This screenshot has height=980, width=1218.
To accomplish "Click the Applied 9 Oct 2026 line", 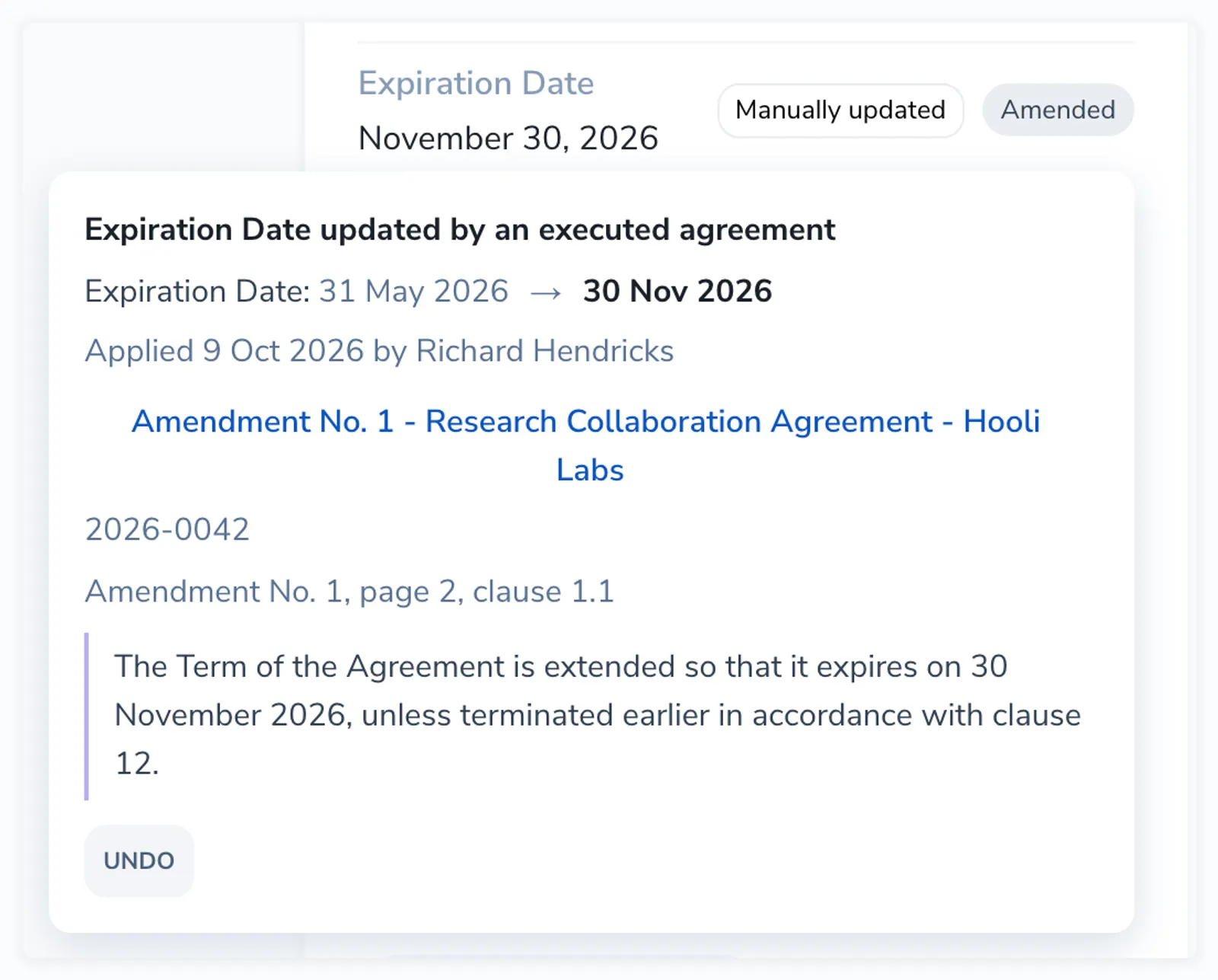I will point(379,351).
